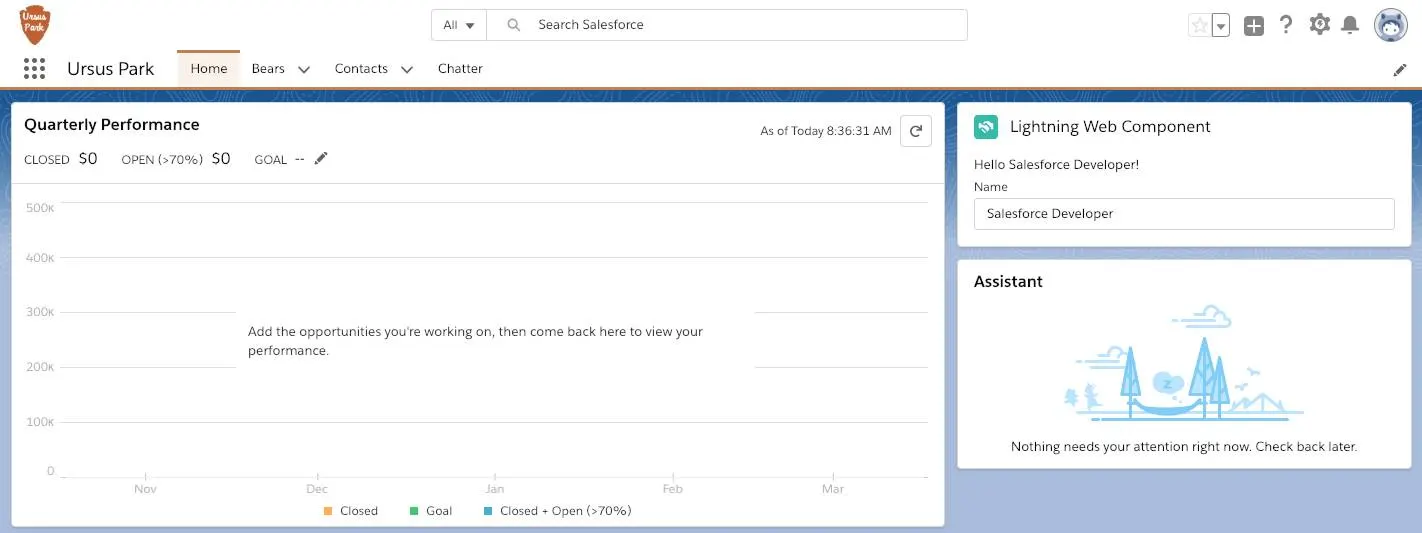Screen dimensions: 1422x533
Task: Open the Contacts tab
Action: (x=361, y=69)
